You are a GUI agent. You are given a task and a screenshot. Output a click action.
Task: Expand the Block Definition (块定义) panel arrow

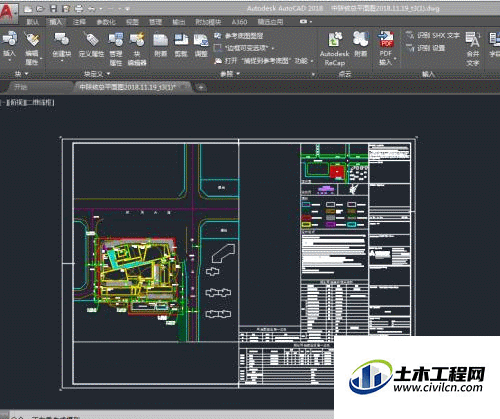tap(108, 74)
